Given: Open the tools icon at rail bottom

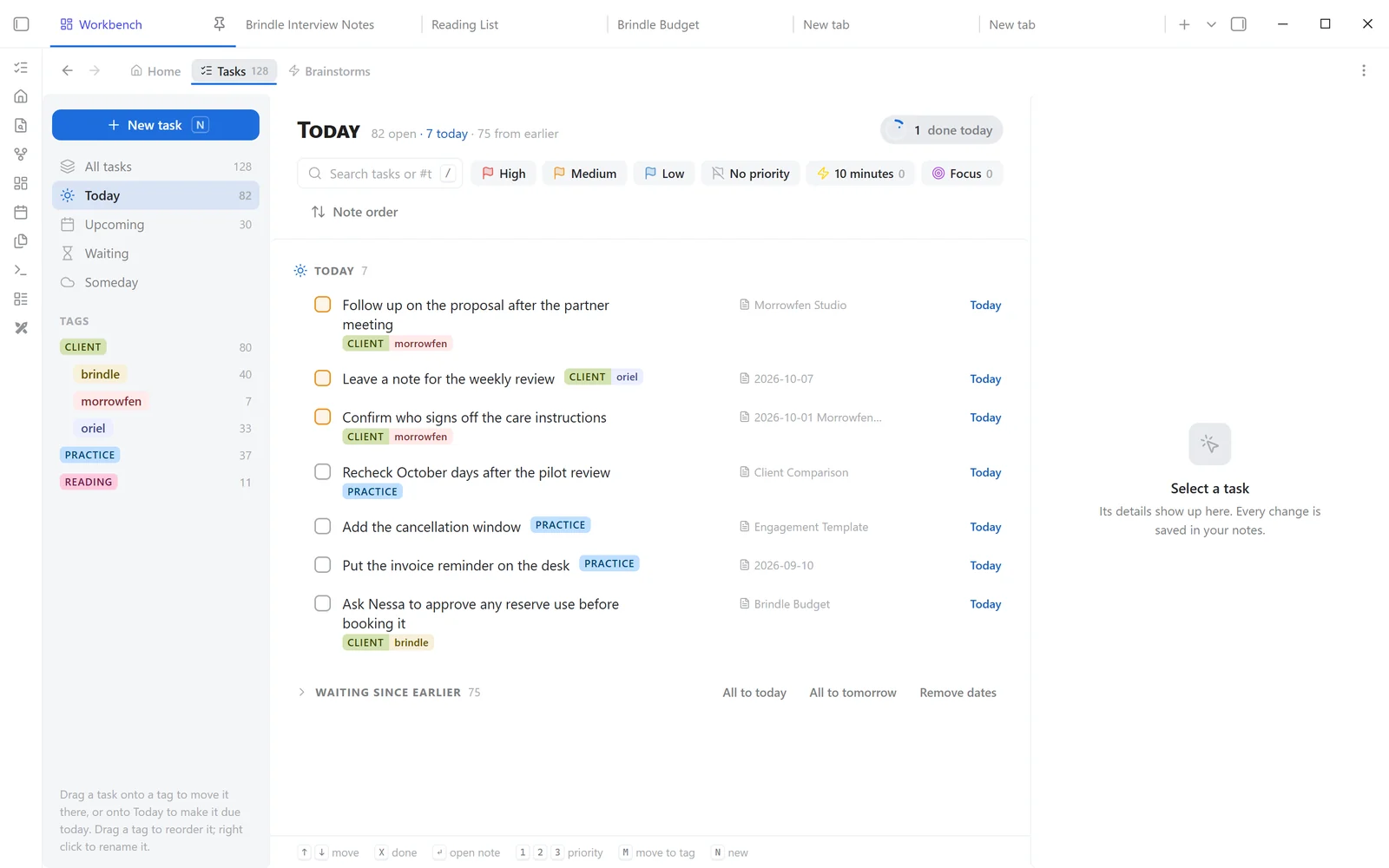Looking at the screenshot, I should pyautogui.click(x=21, y=328).
